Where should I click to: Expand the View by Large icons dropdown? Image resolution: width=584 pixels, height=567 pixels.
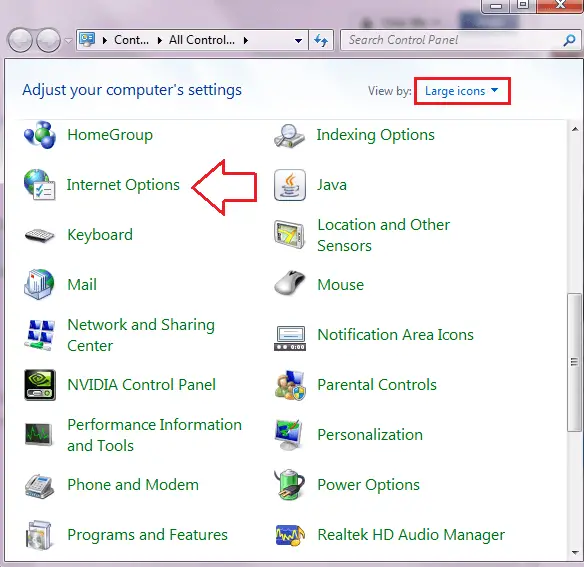(x=462, y=91)
